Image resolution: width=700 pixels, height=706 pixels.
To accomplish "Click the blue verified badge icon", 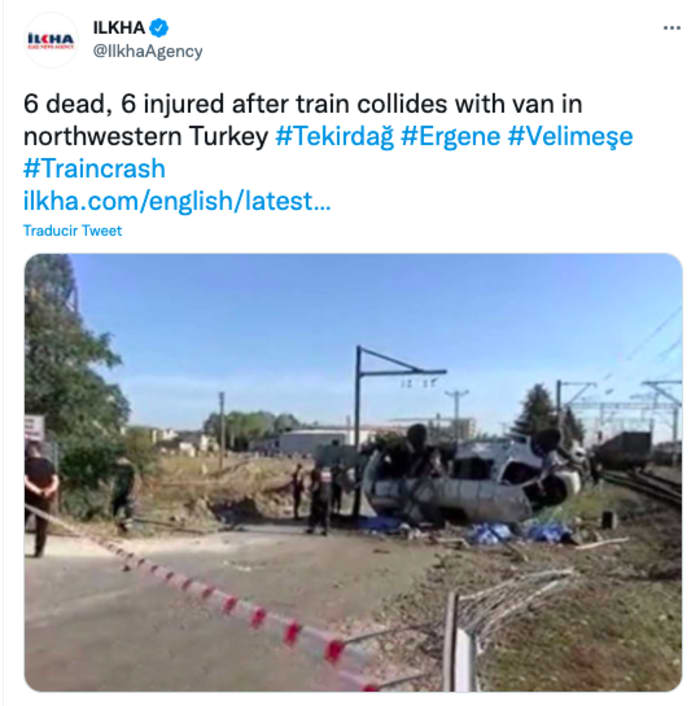I will pos(158,28).
